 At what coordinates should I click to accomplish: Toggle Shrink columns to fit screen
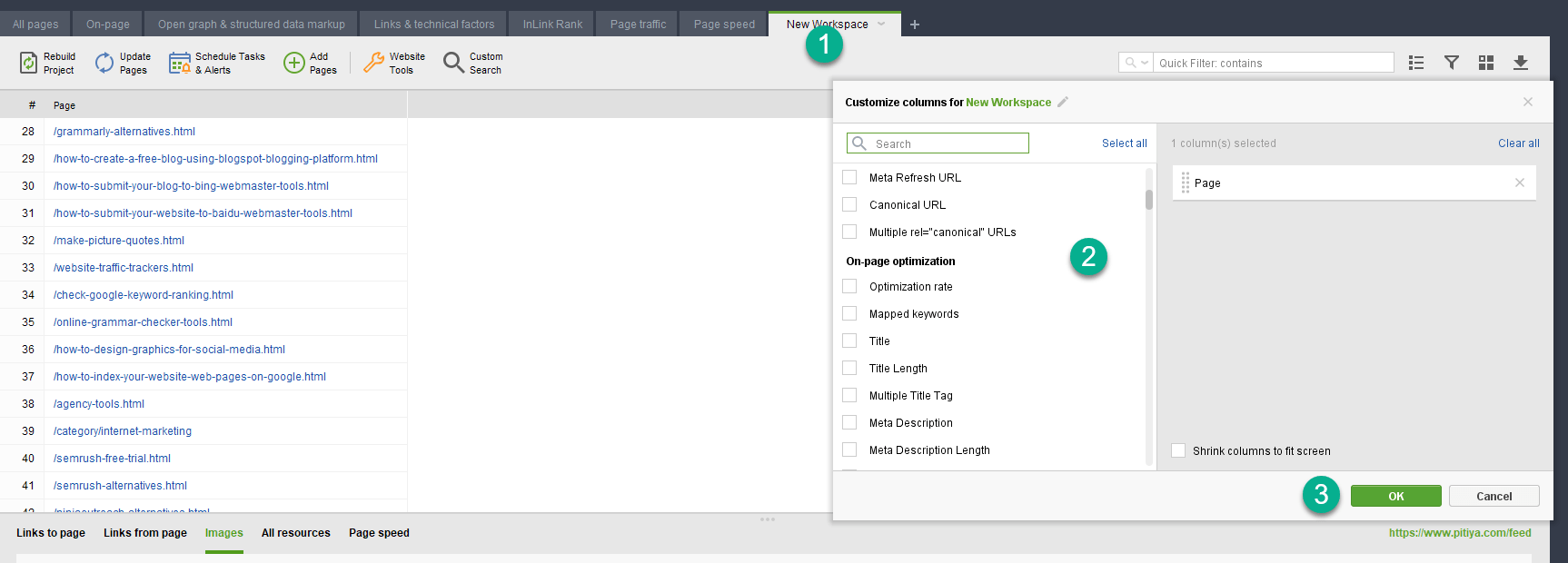[x=1178, y=450]
